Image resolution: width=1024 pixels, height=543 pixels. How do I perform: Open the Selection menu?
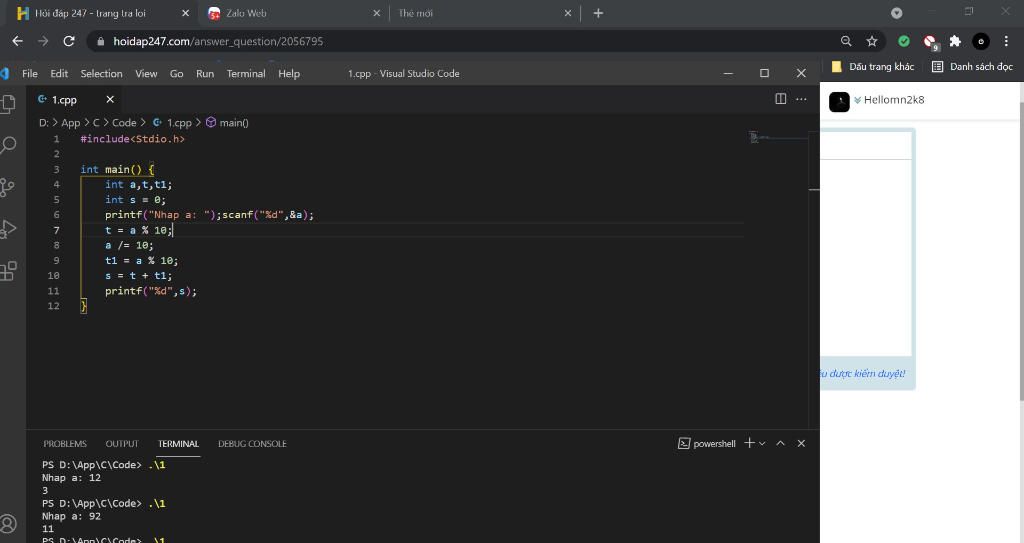(101, 74)
